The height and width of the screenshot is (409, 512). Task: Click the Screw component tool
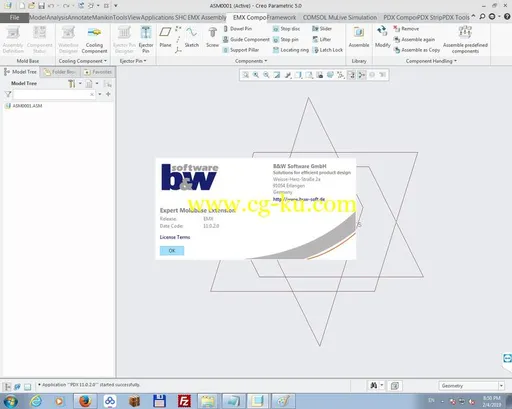(212, 36)
